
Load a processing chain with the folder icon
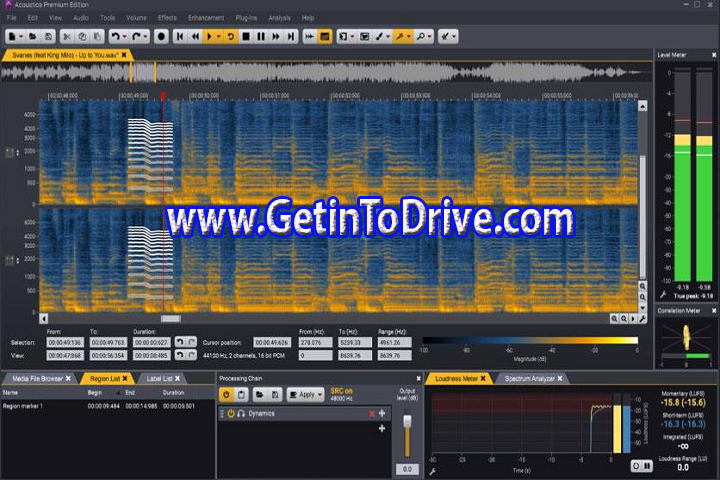click(259, 395)
